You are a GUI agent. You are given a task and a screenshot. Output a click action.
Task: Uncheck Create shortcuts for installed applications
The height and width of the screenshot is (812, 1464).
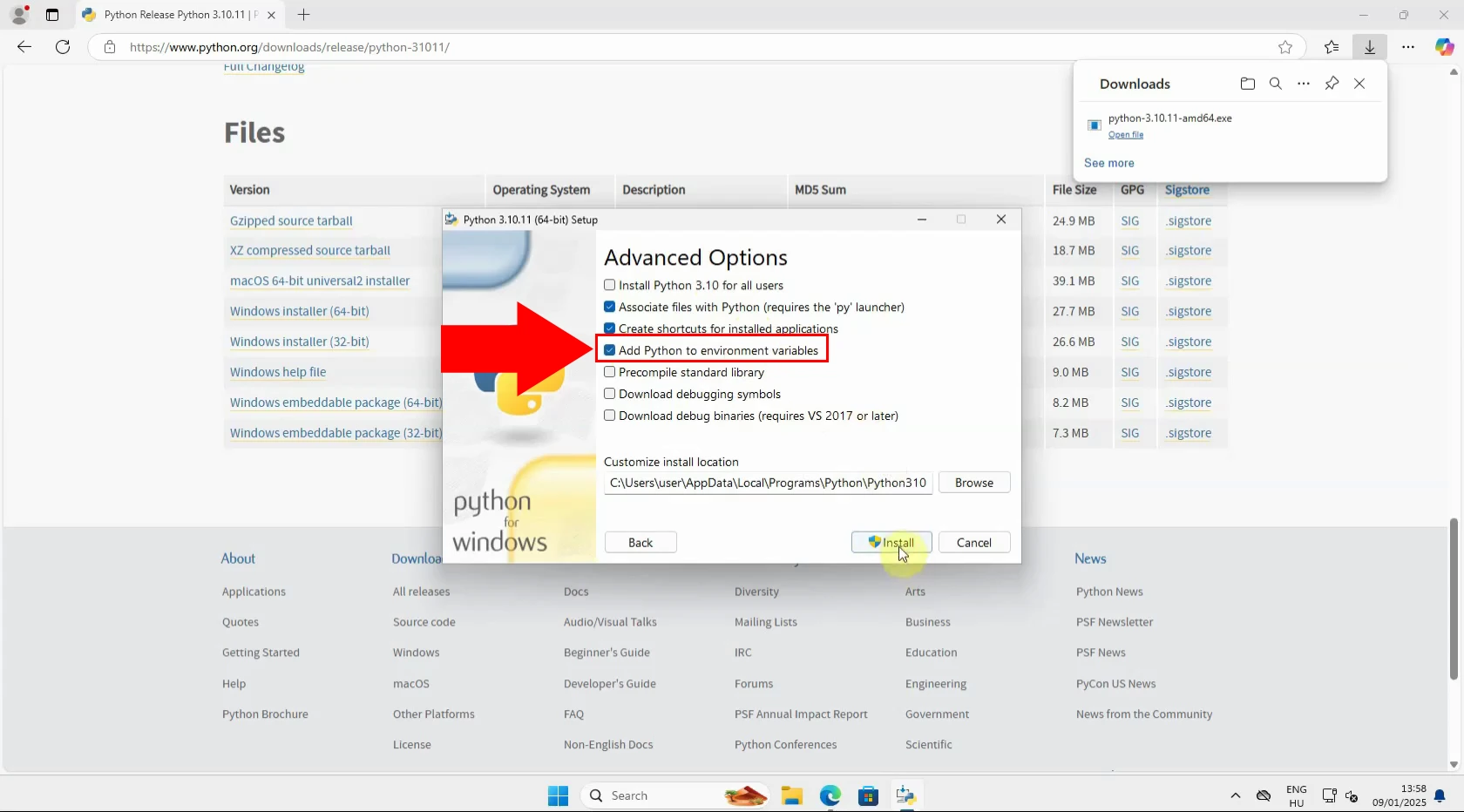tap(610, 328)
